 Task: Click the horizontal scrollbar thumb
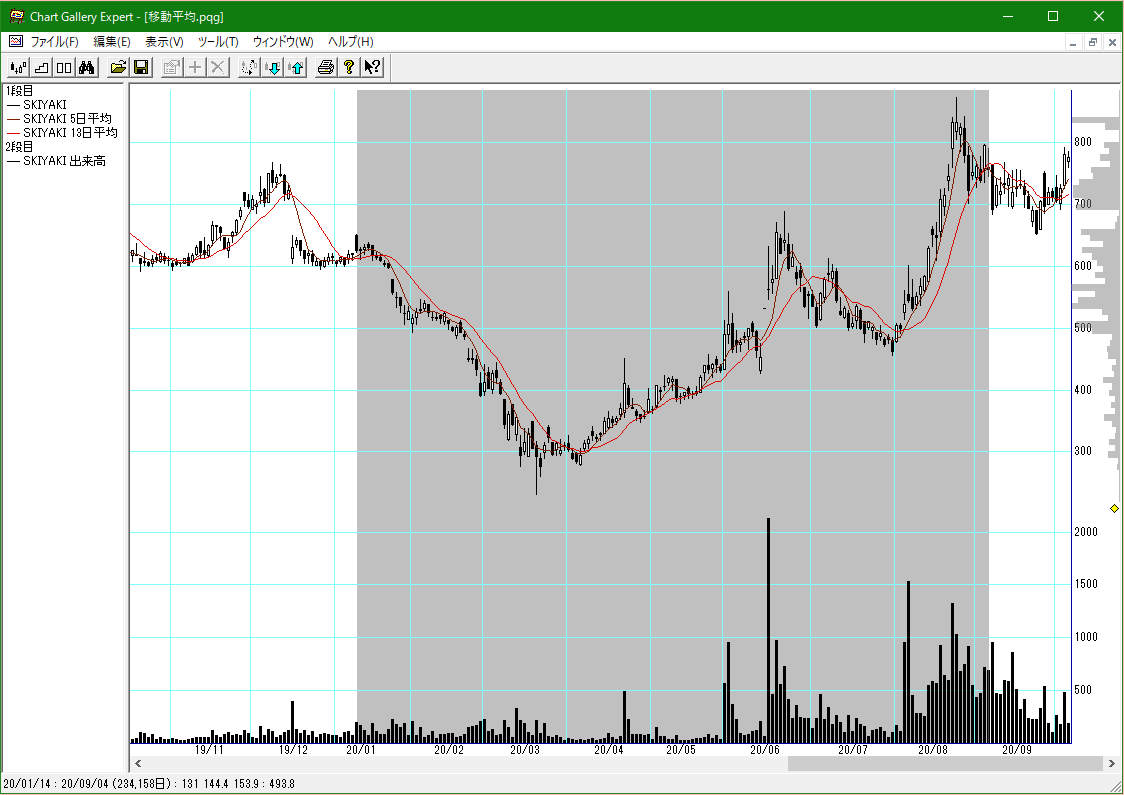(944, 763)
